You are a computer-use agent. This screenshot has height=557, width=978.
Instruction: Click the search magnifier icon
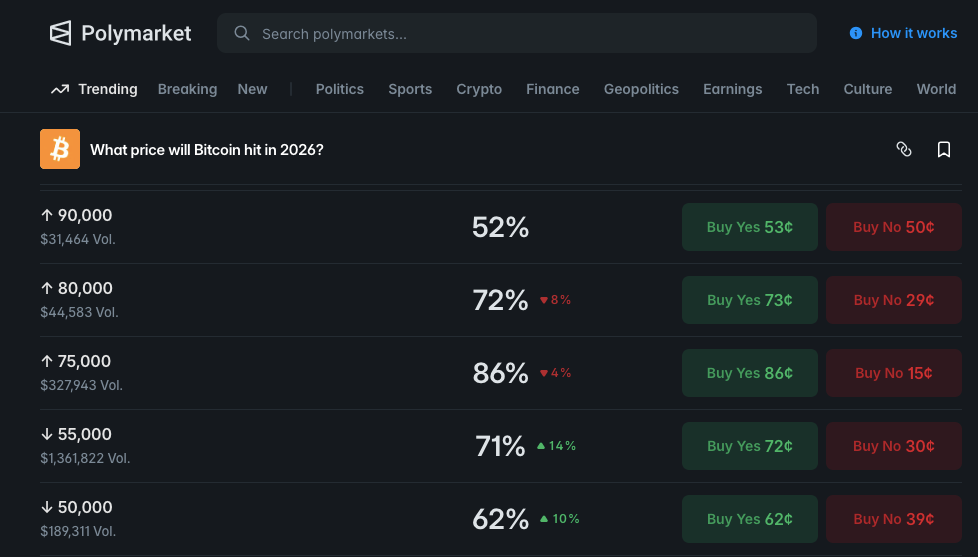(241, 33)
